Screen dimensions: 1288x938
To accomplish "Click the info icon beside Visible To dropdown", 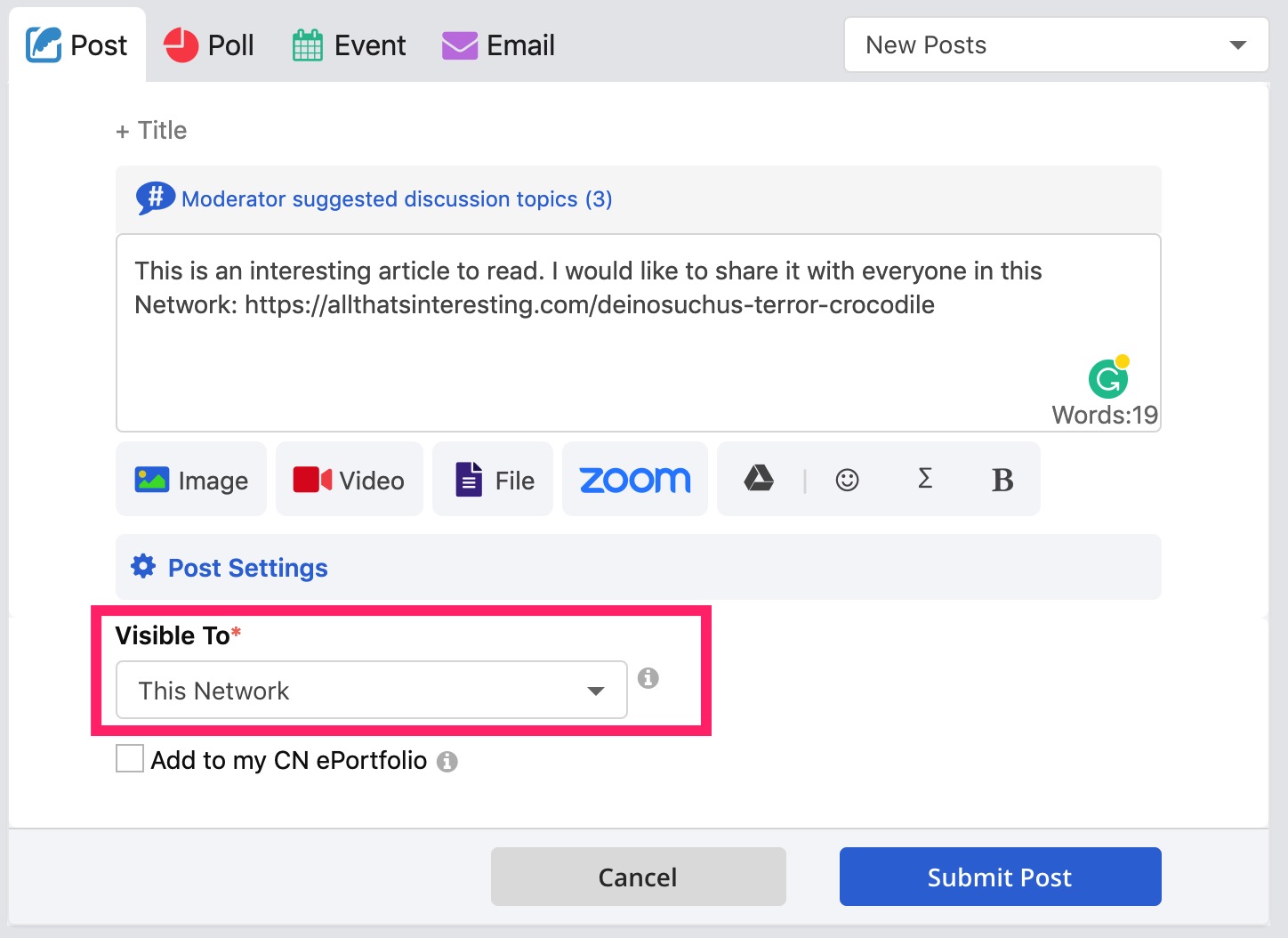I will [x=648, y=679].
